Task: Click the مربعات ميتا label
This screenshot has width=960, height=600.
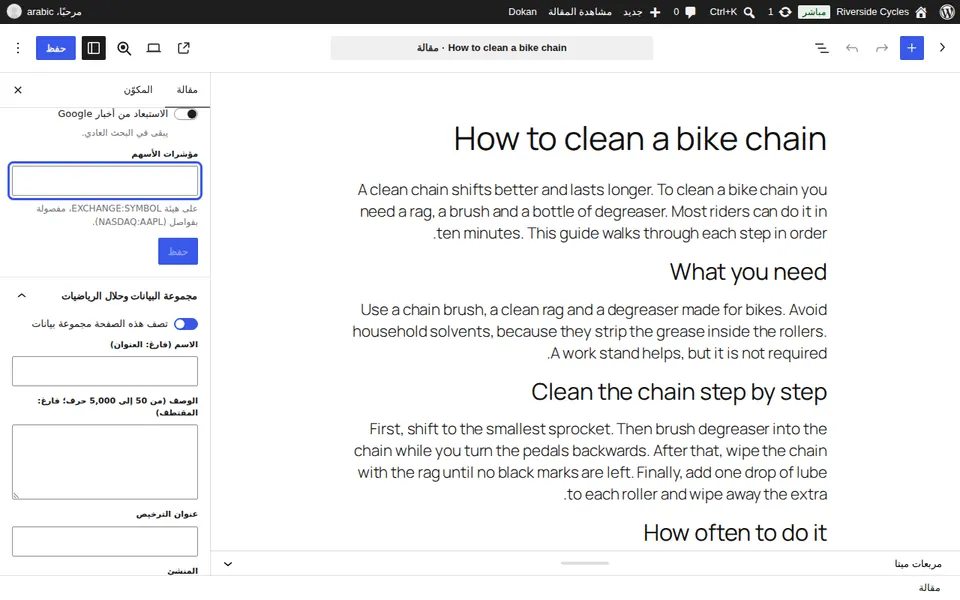Action: pos(918,564)
